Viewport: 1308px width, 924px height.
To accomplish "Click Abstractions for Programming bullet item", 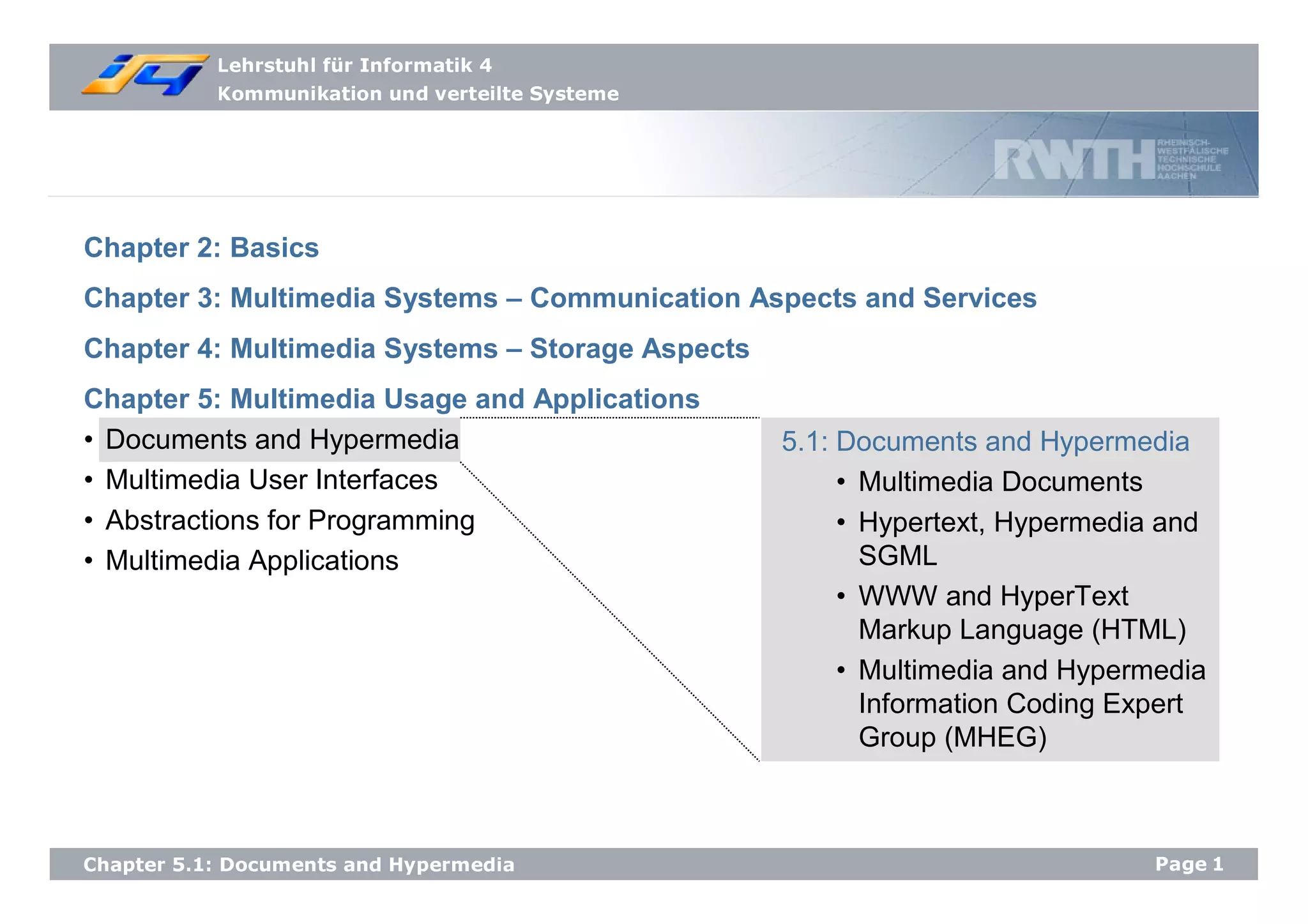I will tap(290, 520).
